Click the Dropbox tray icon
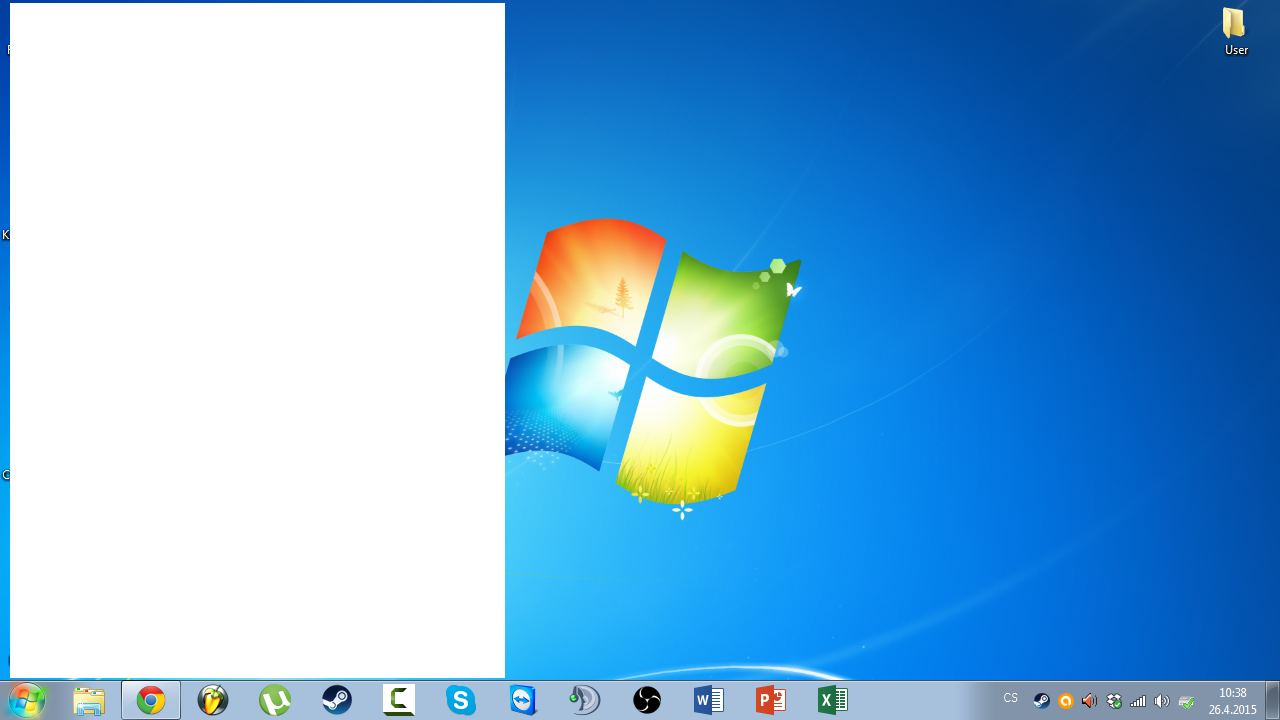 [1114, 701]
